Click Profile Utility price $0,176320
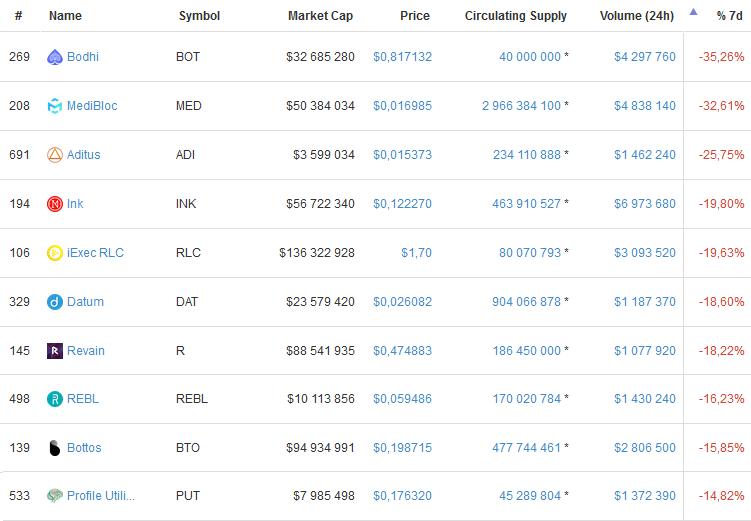Viewport: 751px width, 521px height. pyautogui.click(x=402, y=496)
